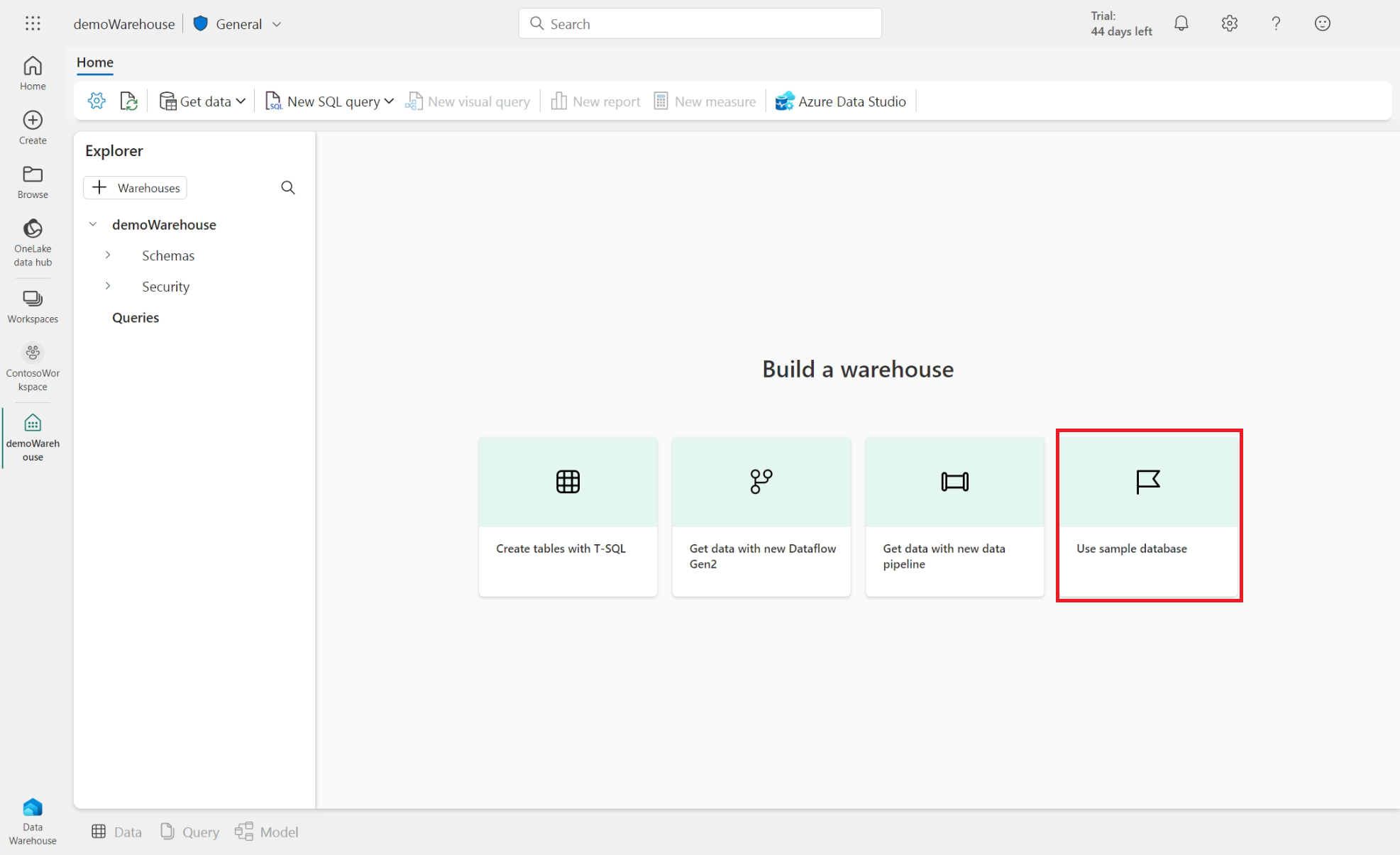Open the app launcher grid icon

click(x=33, y=23)
